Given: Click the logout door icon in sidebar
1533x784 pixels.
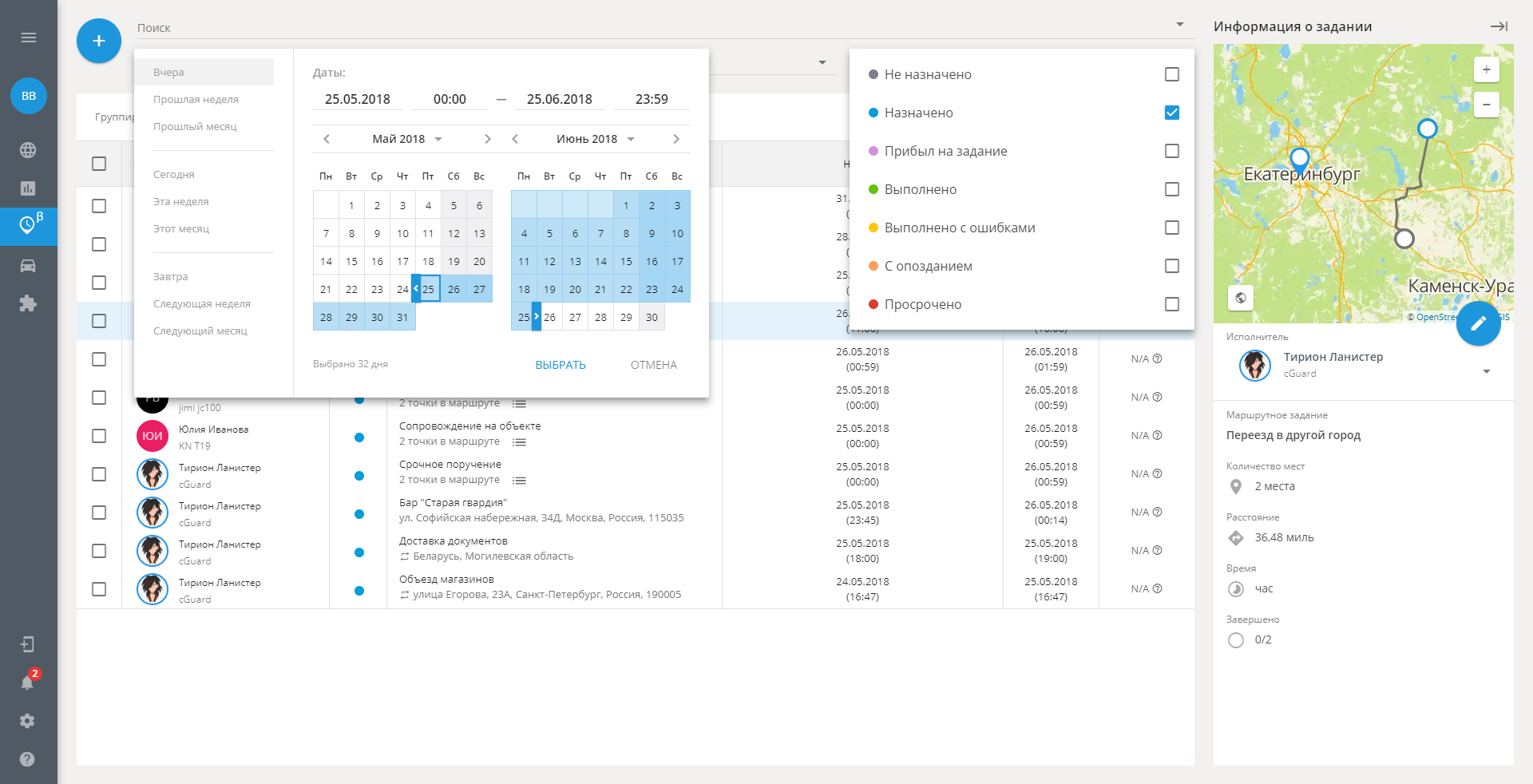Looking at the screenshot, I should pos(28,644).
